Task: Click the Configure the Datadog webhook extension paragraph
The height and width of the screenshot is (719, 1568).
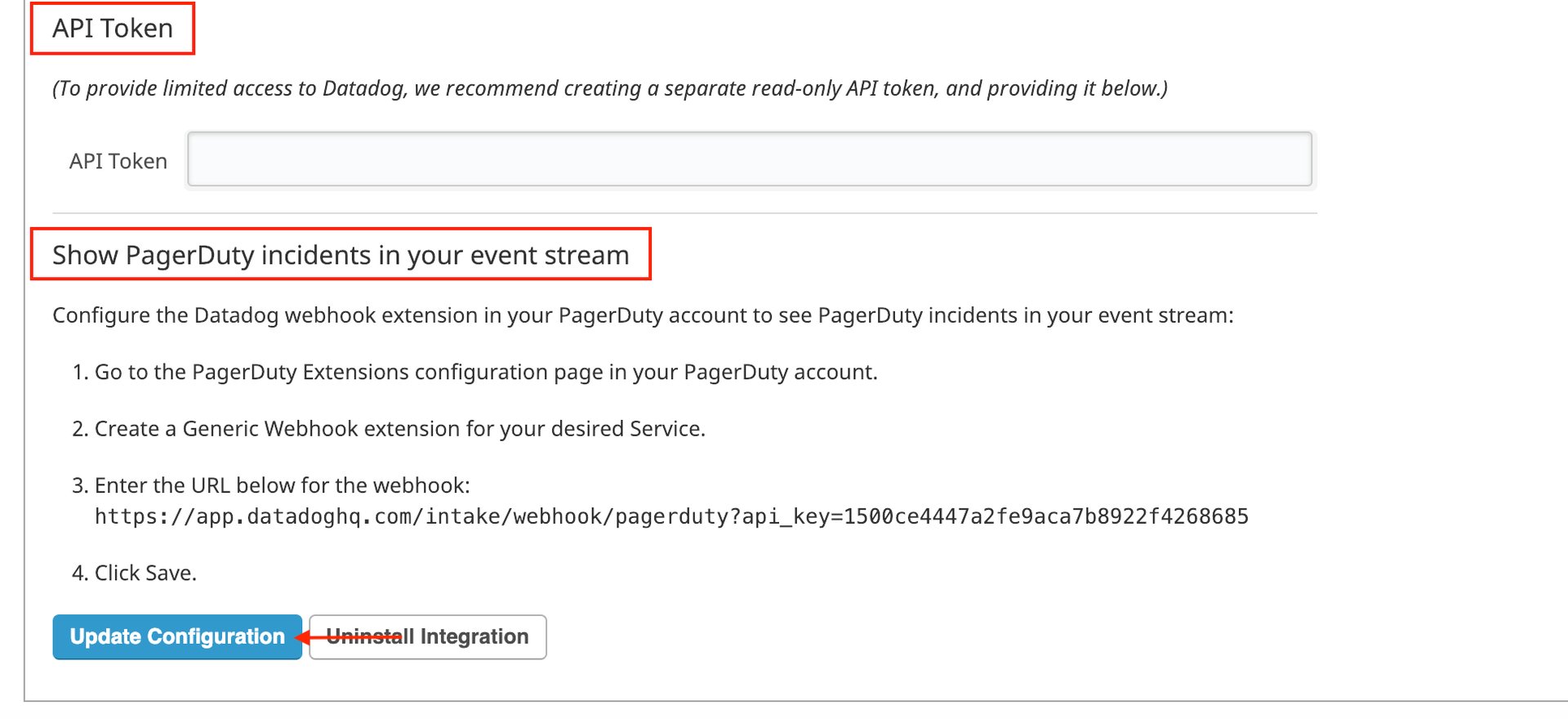Action: click(643, 315)
